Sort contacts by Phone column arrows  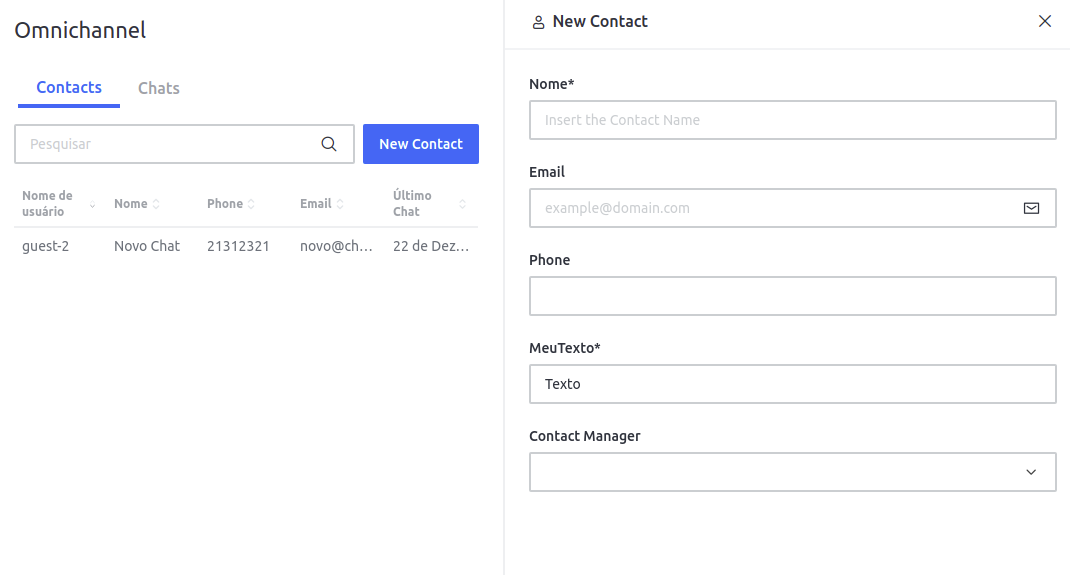(x=251, y=204)
